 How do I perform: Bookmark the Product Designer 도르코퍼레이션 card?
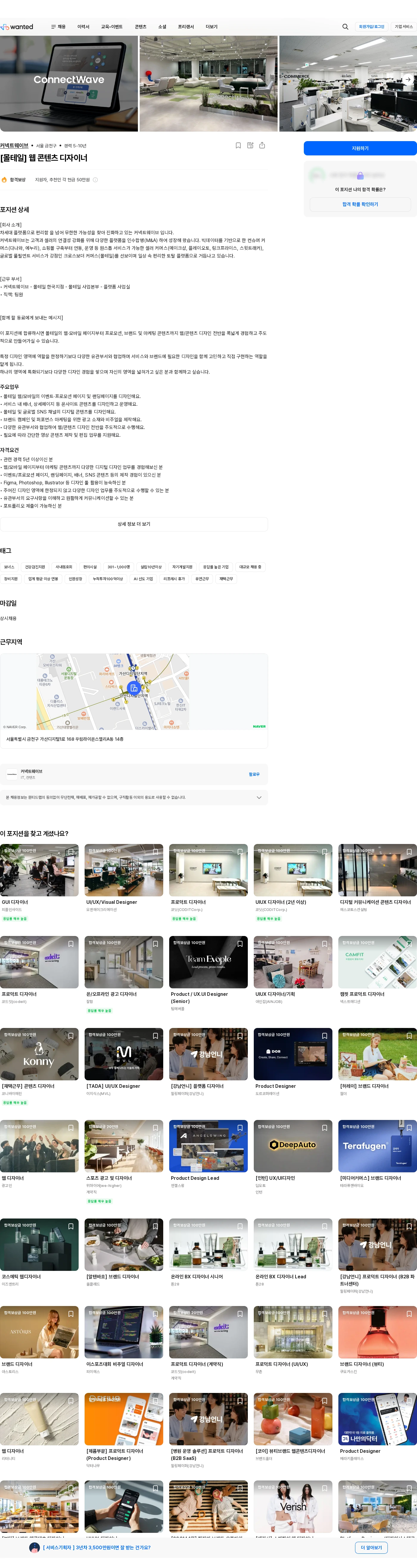pos(324,1035)
